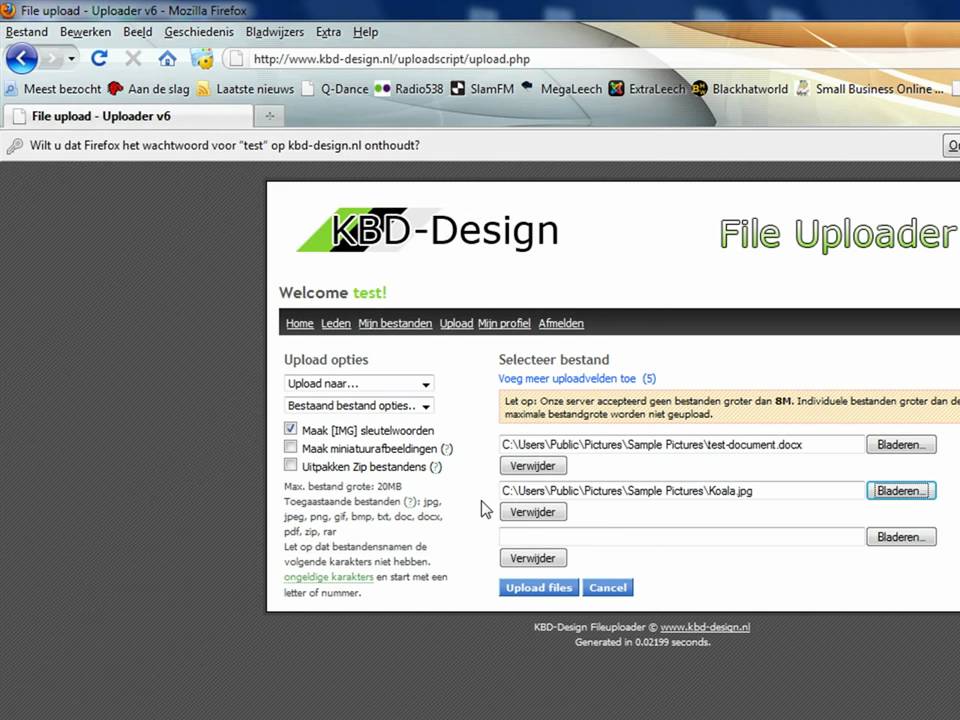Click the Cancel button
Image resolution: width=960 pixels, height=720 pixels.
pos(608,588)
